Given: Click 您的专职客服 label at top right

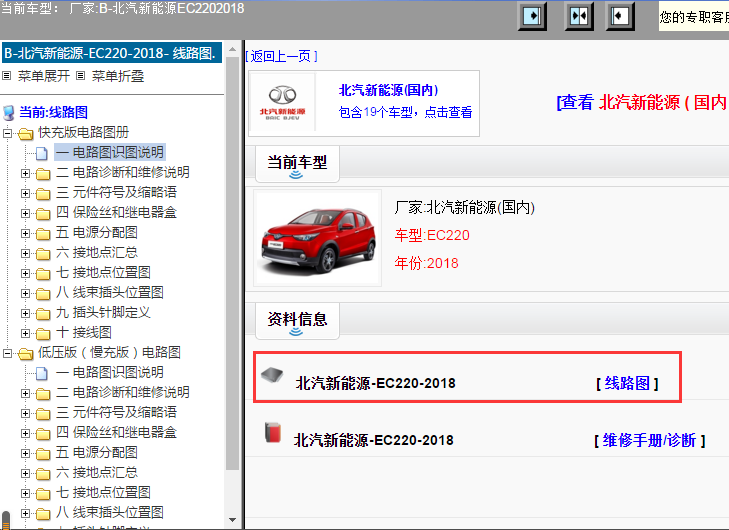Looking at the screenshot, I should coord(694,17).
